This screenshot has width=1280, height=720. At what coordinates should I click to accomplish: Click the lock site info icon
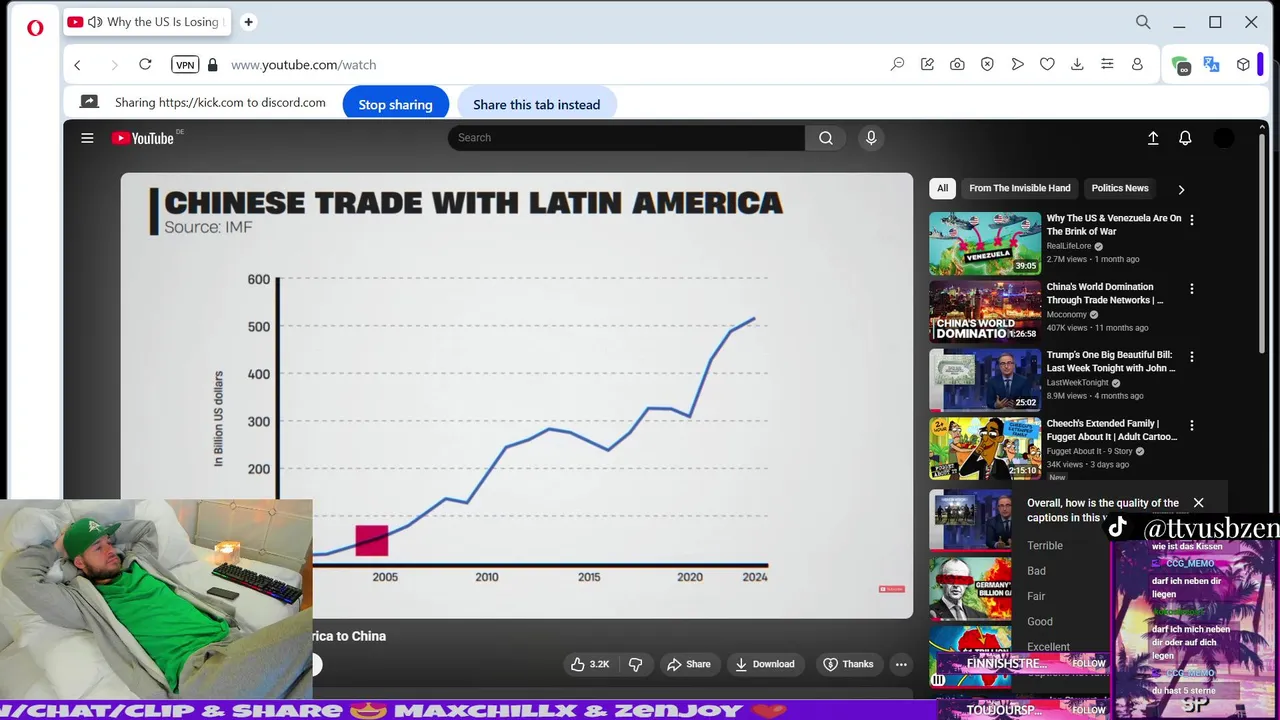click(x=212, y=64)
